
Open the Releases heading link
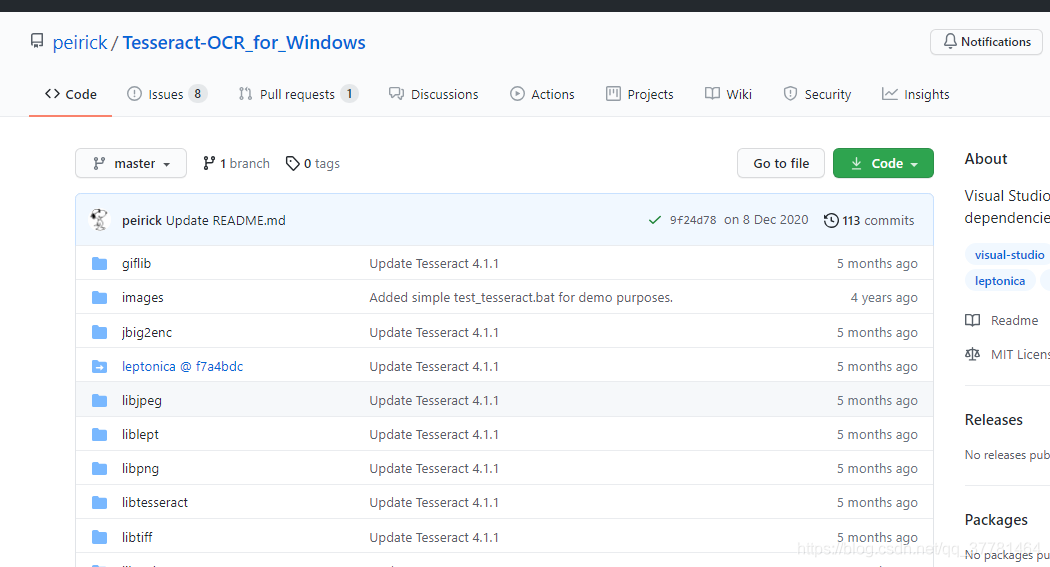coord(994,420)
